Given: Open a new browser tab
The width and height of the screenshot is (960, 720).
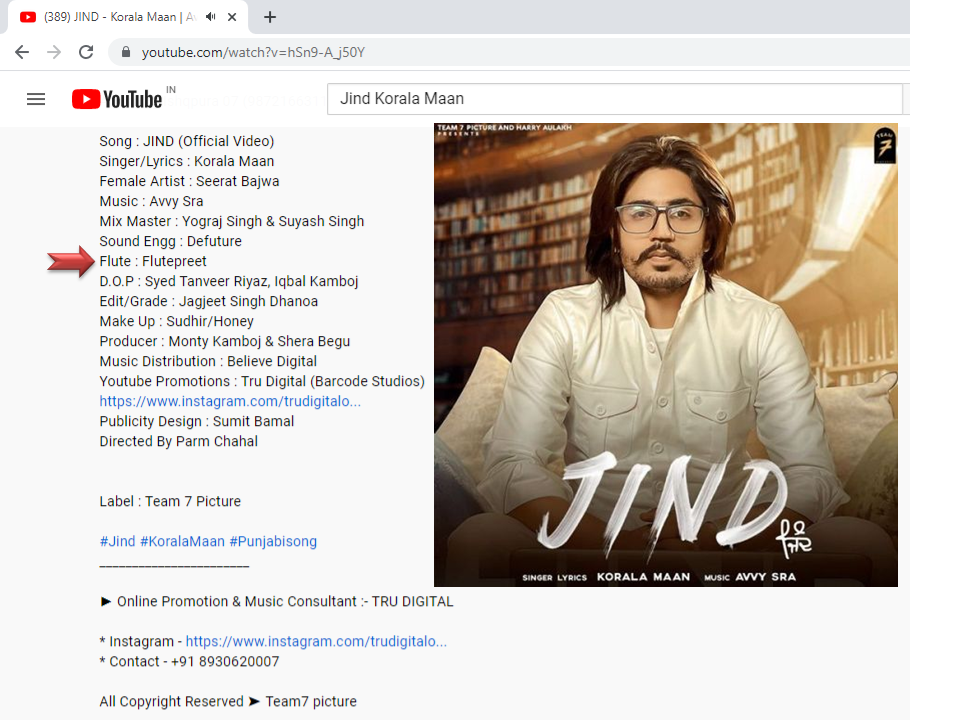Looking at the screenshot, I should point(270,17).
